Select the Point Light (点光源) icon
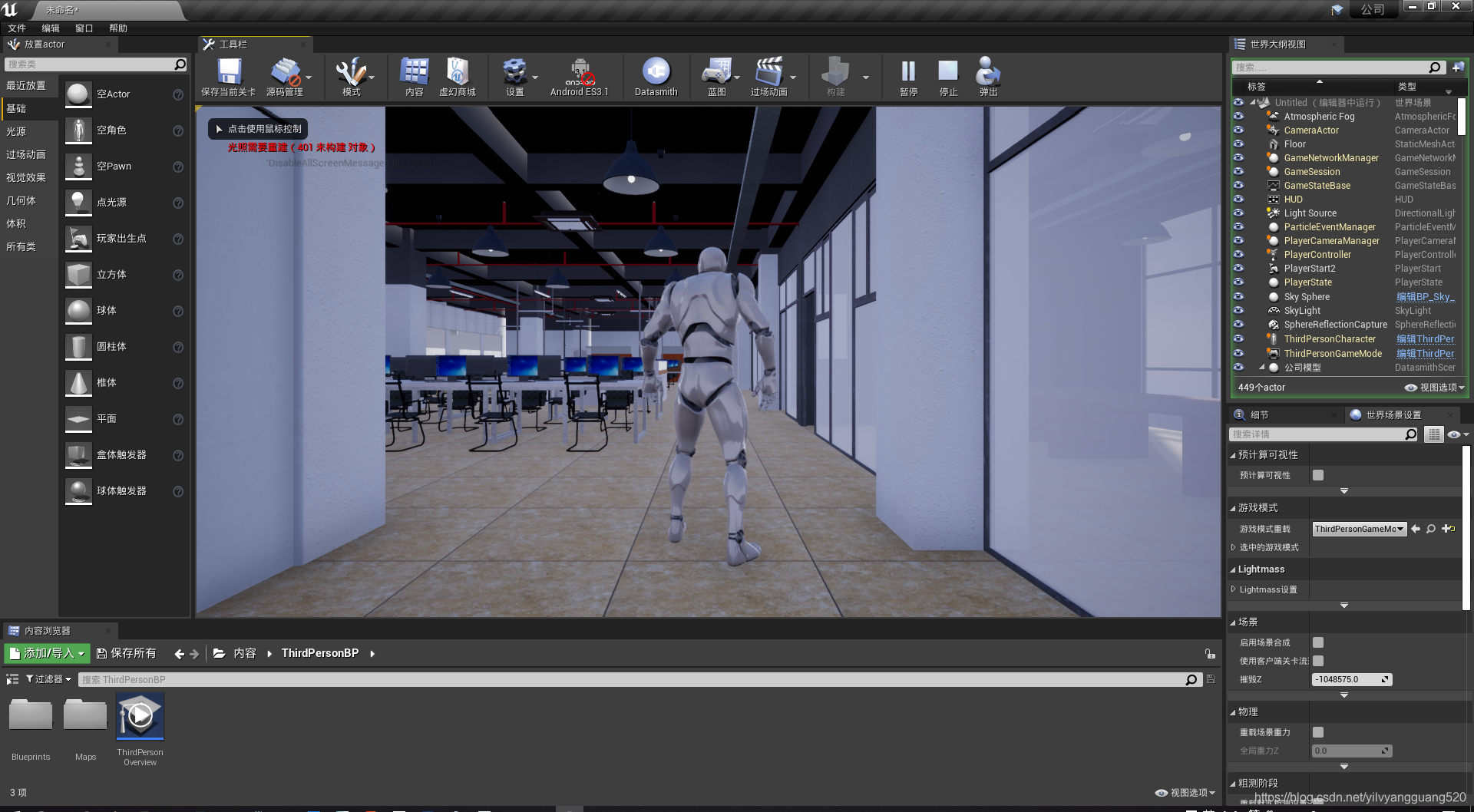The image size is (1474, 812). 78,203
